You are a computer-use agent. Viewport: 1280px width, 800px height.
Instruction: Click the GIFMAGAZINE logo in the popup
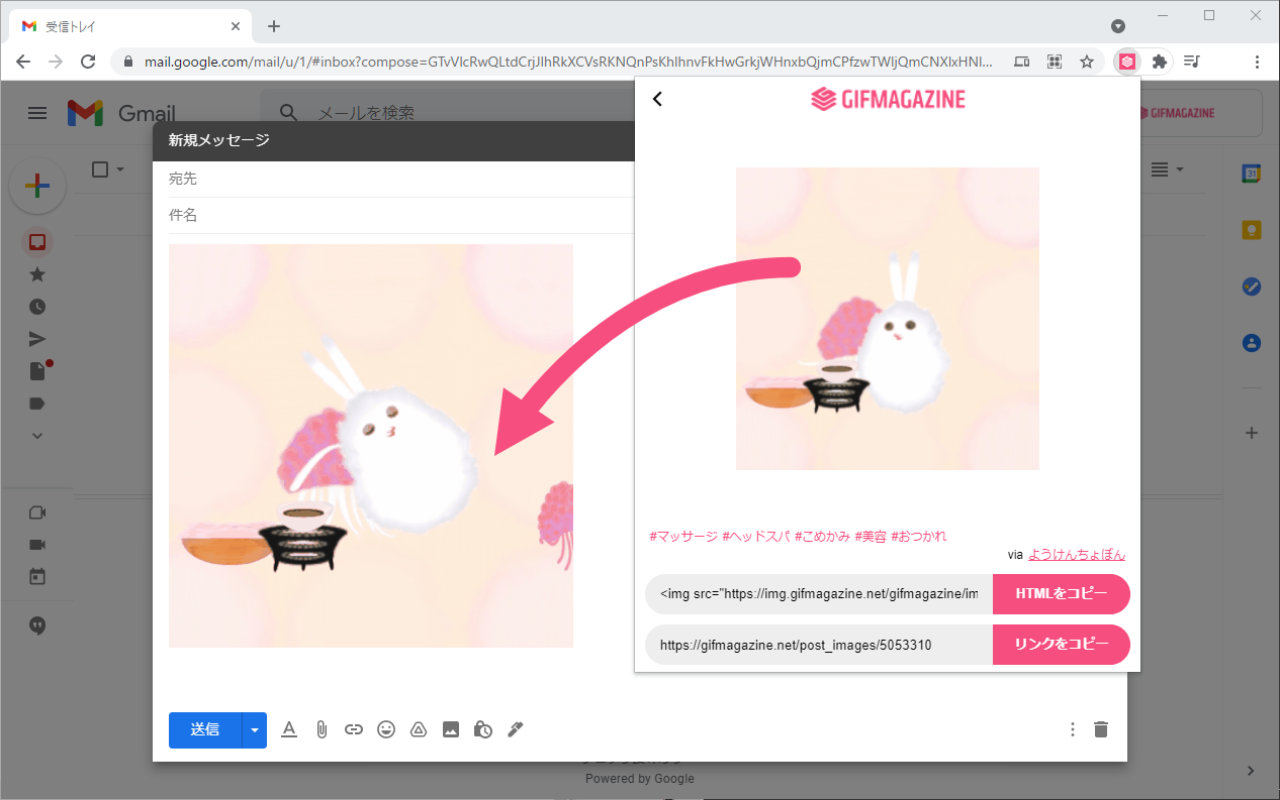click(888, 99)
